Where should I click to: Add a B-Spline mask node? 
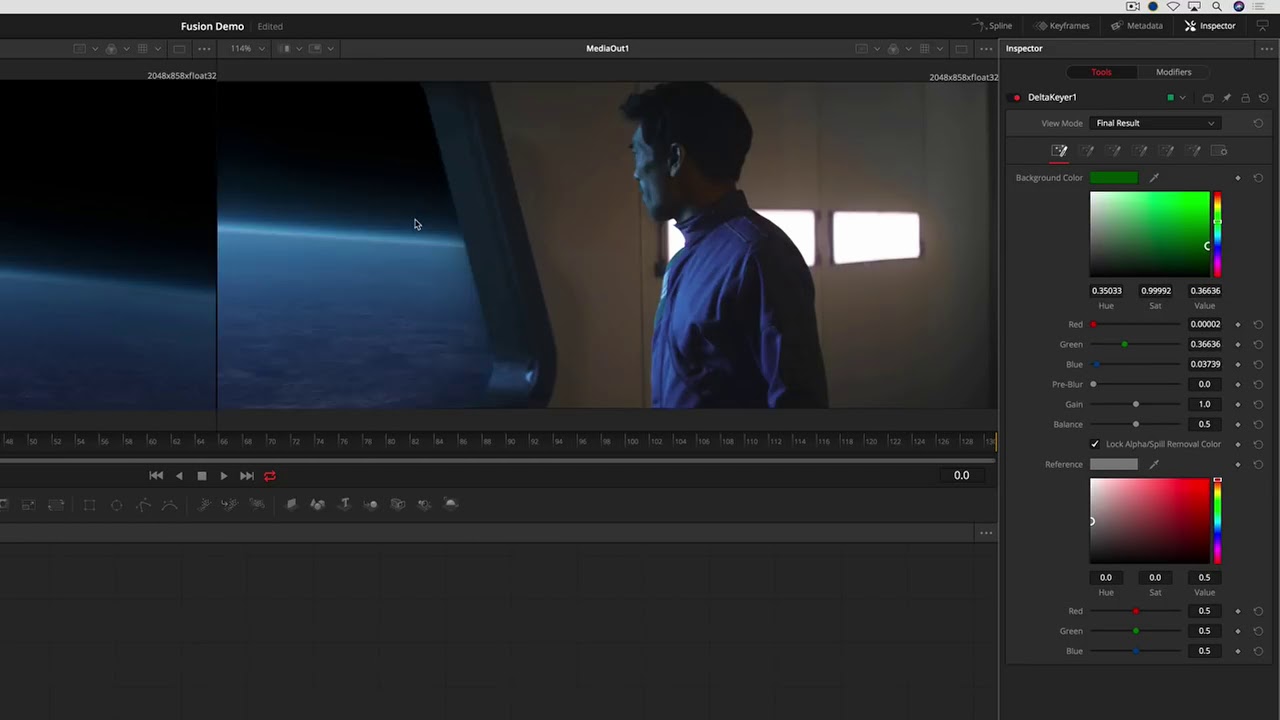pyautogui.click(x=169, y=505)
